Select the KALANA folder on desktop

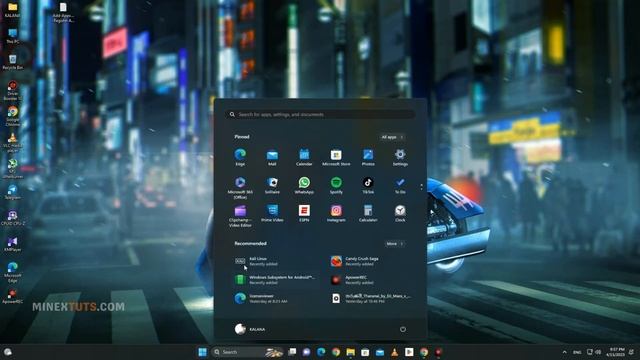pyautogui.click(x=13, y=10)
